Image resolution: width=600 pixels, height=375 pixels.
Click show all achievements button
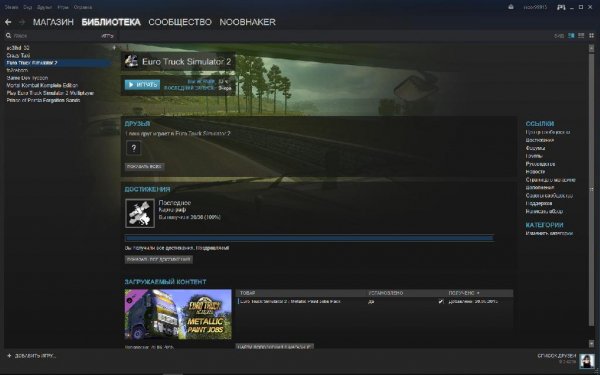[159, 259]
